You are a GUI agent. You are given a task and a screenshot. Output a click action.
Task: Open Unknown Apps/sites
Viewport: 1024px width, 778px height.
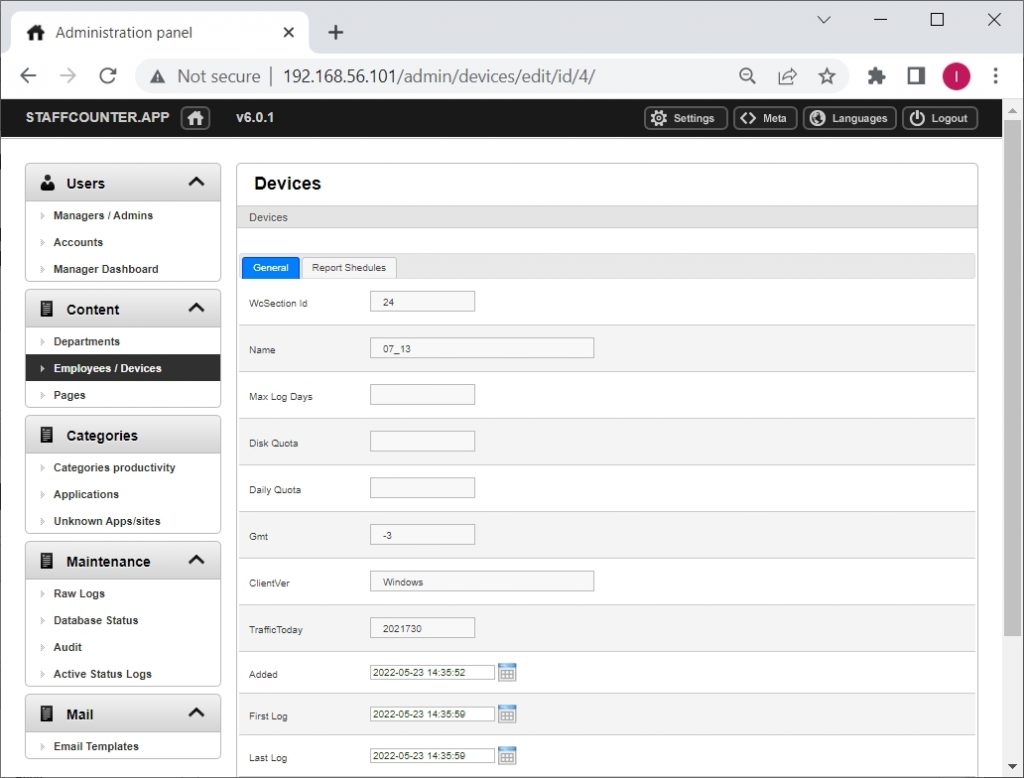point(107,521)
